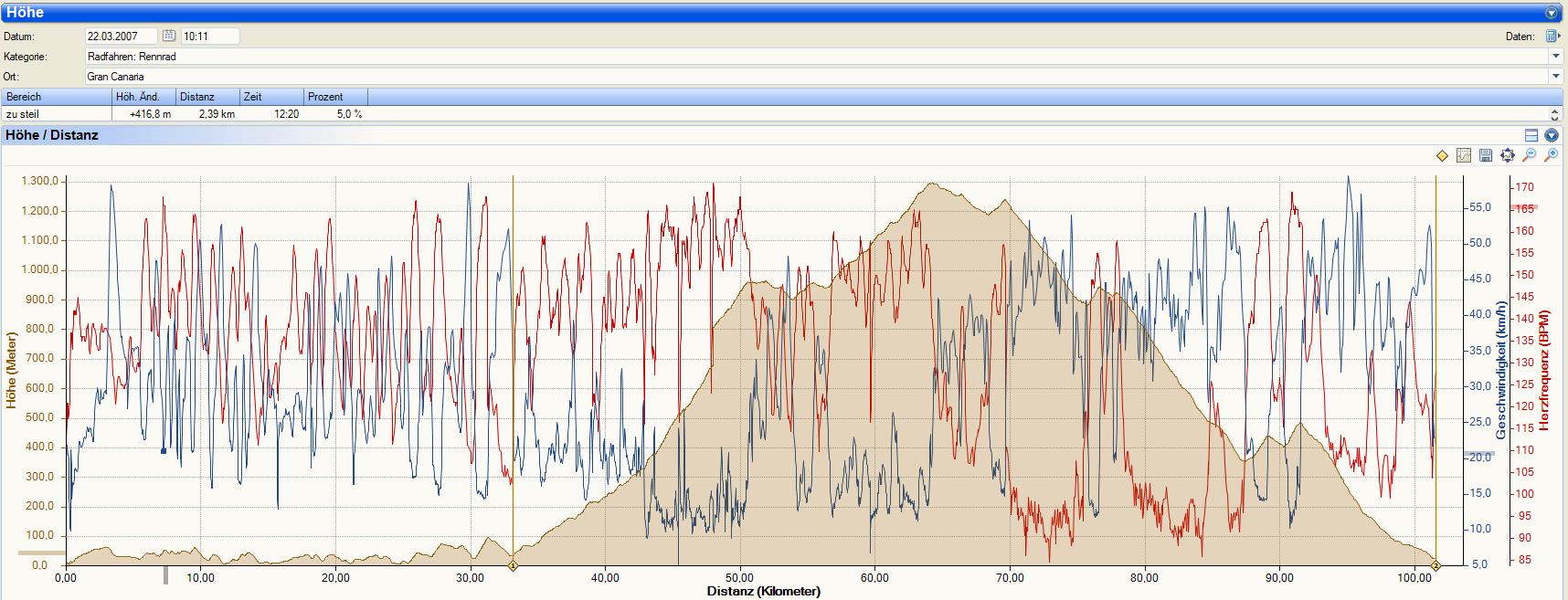Zoom in the elevation chart
This screenshot has height=600, width=1568.
pyautogui.click(x=1551, y=156)
